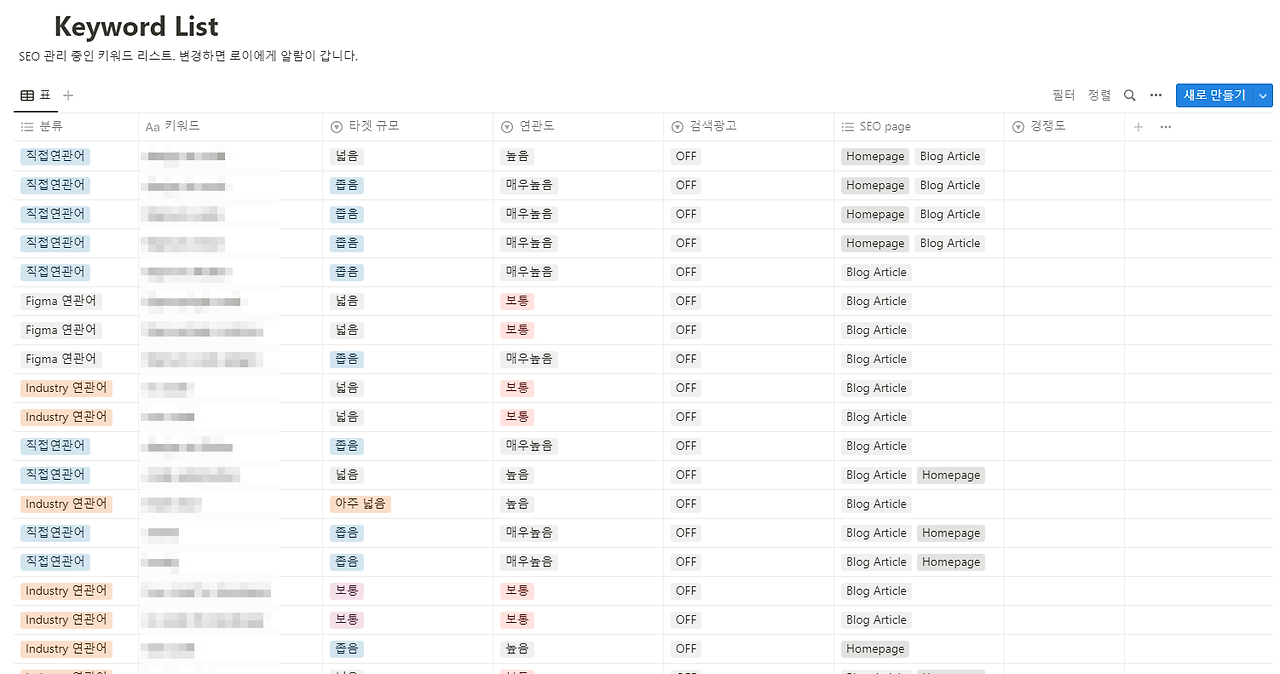Screen dimensions: 1280x674
Task: Click Homepage tag in first row
Action: point(875,156)
